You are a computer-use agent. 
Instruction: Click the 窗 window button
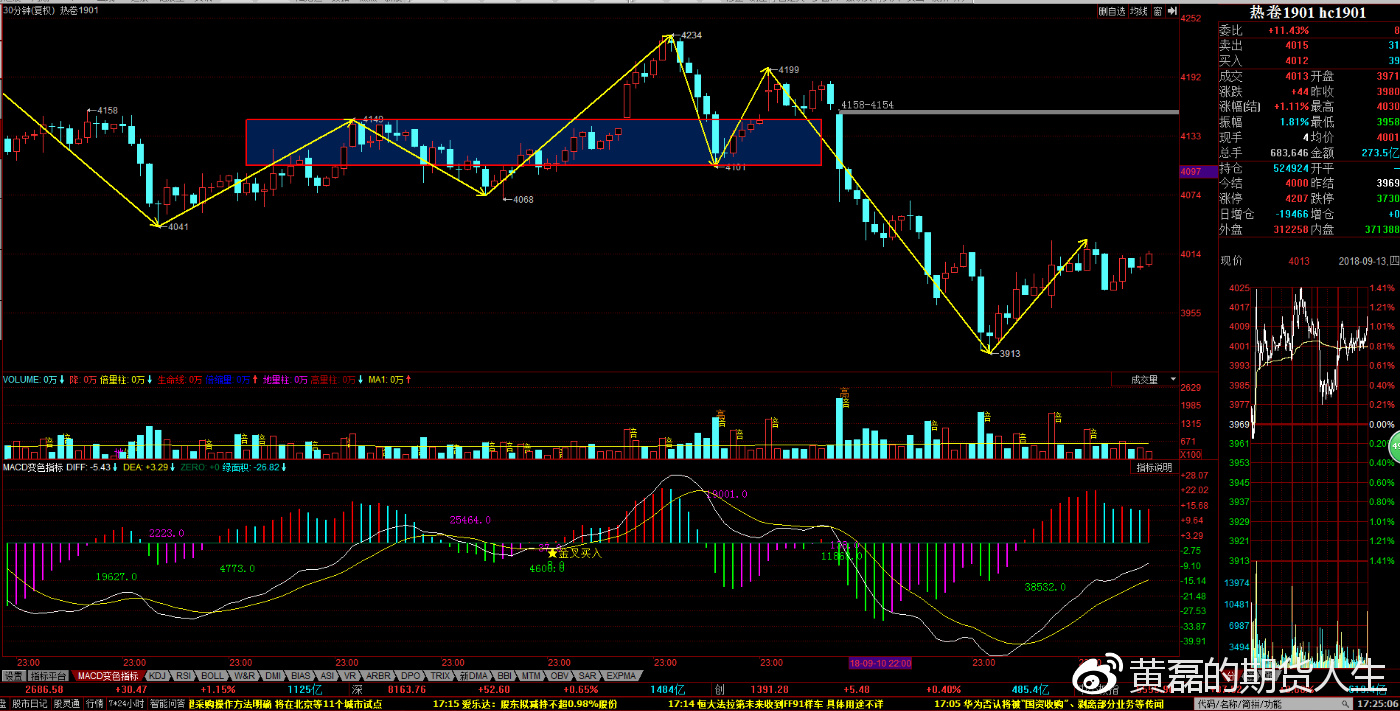click(x=1156, y=12)
